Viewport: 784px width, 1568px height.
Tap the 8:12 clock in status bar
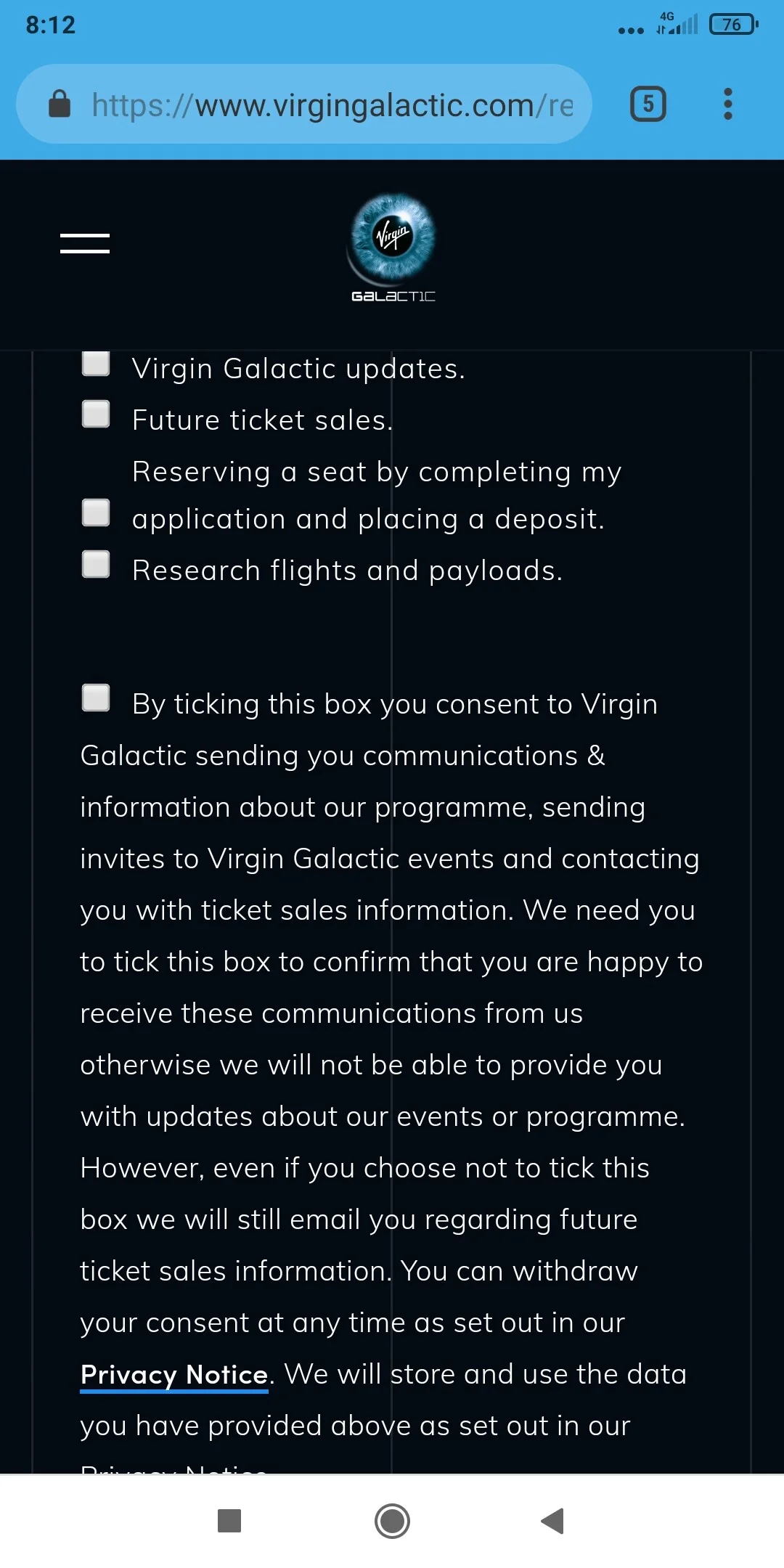[x=51, y=25]
